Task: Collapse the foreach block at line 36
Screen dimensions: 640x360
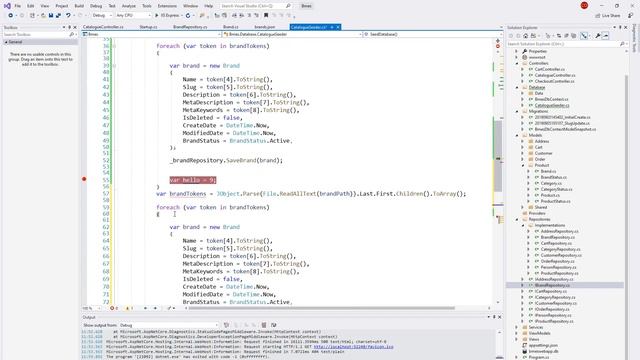Action: (x=114, y=46)
